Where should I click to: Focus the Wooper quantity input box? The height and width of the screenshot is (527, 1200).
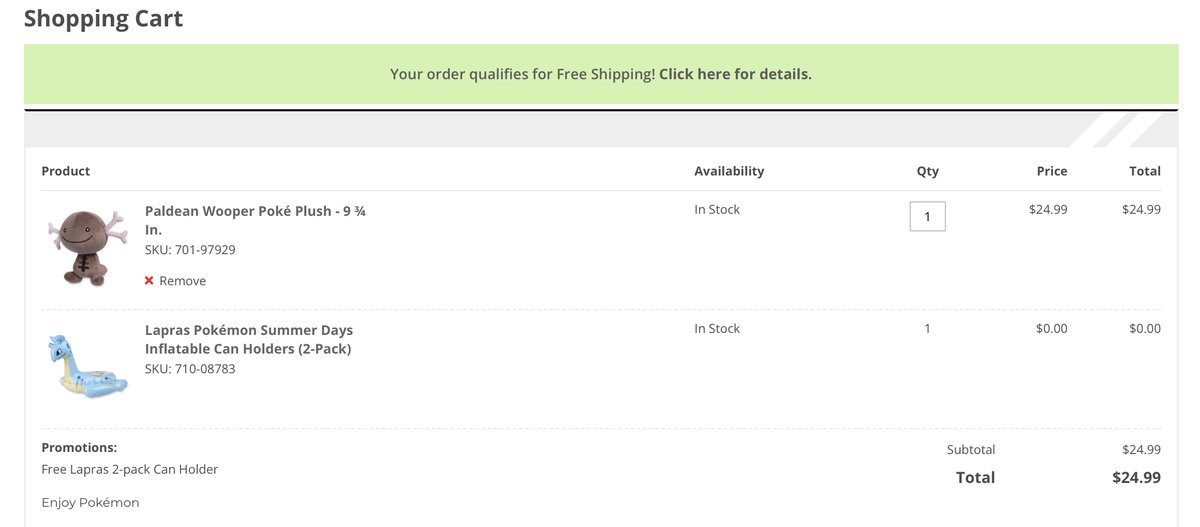tap(927, 216)
